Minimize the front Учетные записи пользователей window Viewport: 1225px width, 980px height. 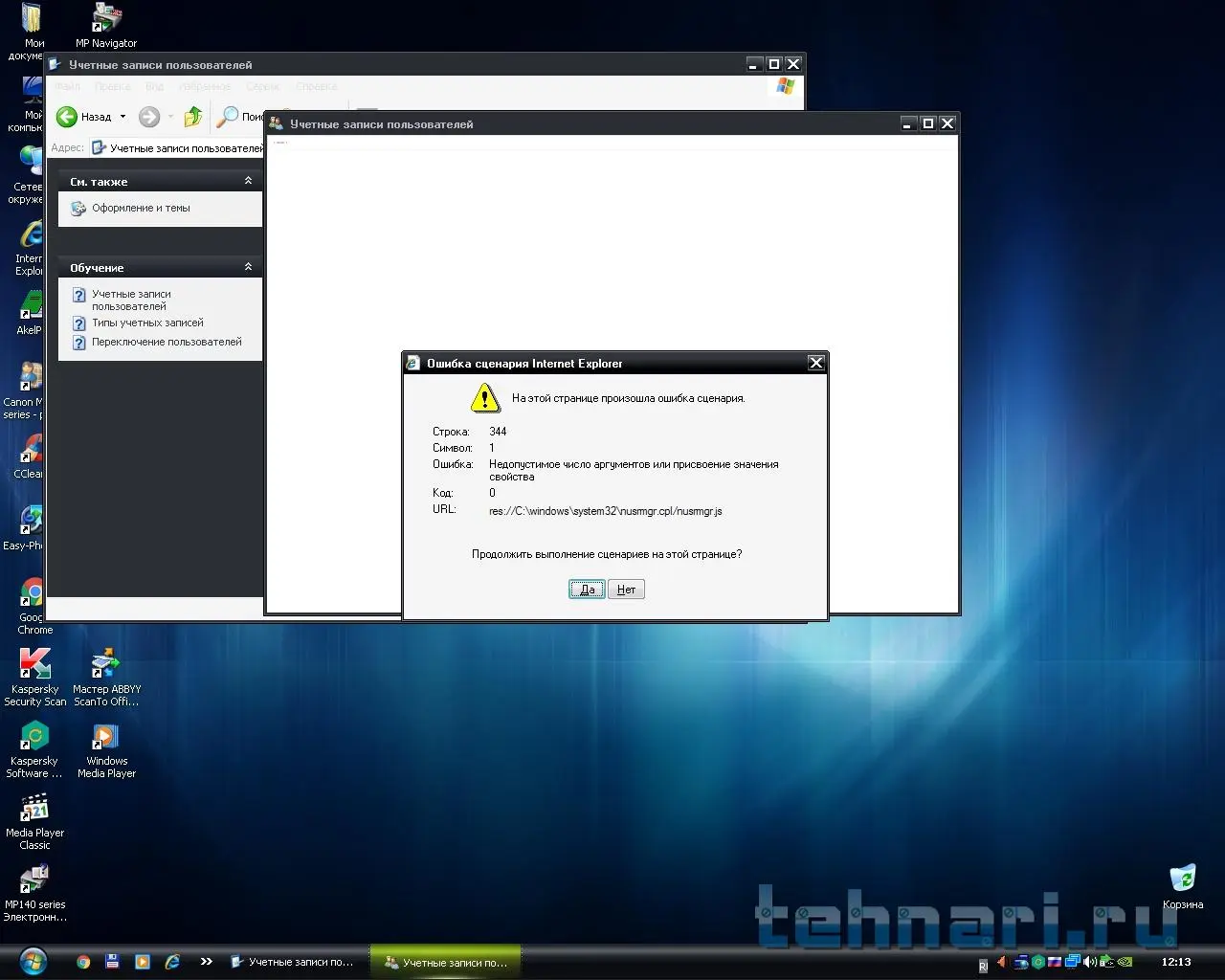[908, 123]
